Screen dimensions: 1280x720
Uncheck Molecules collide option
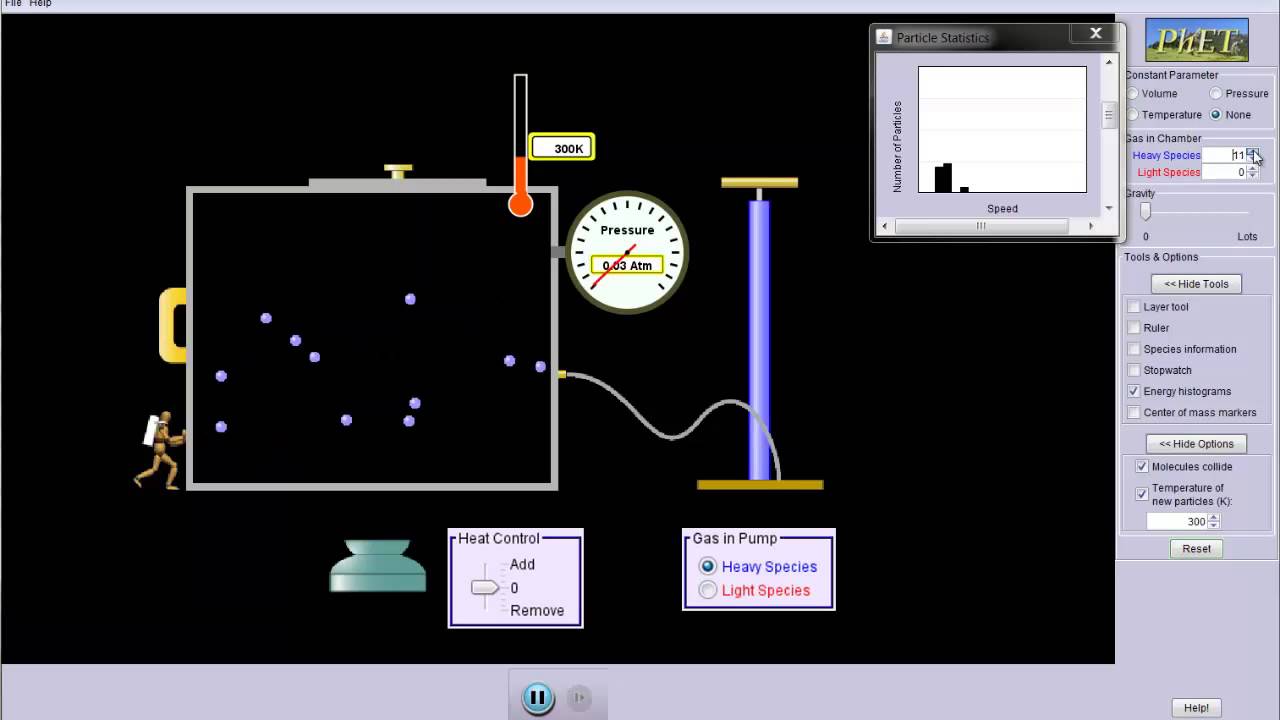click(x=1142, y=467)
